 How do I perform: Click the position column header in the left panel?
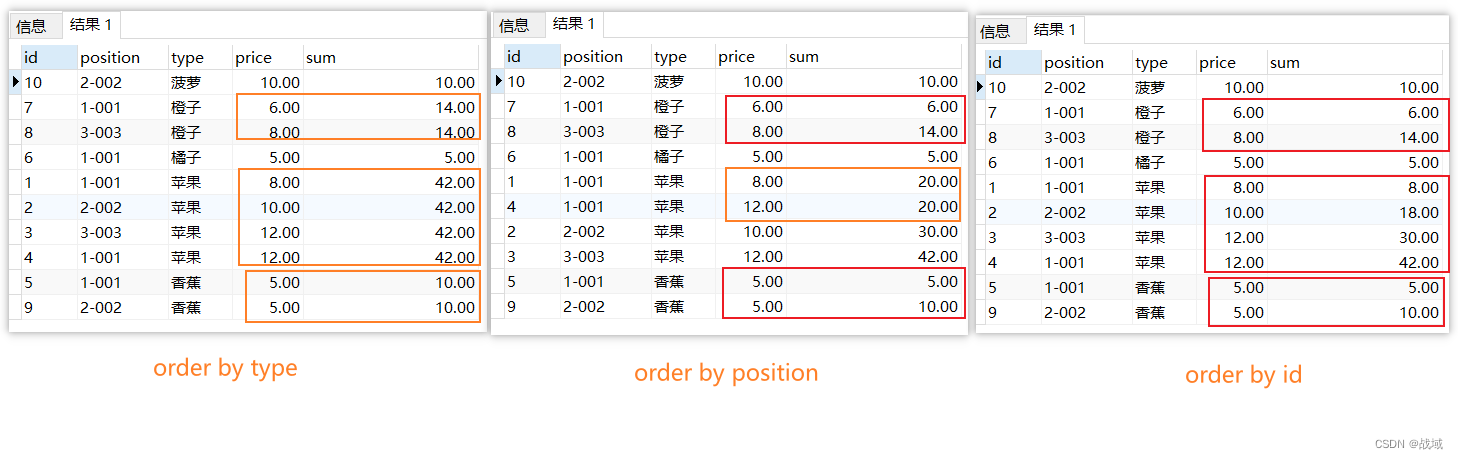point(122,58)
